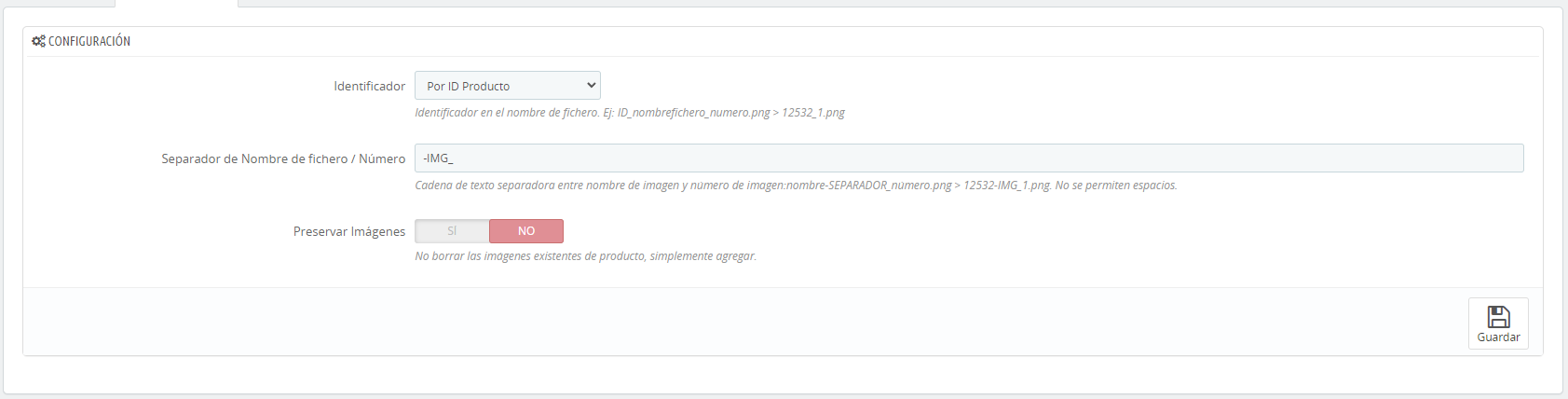The height and width of the screenshot is (399, 1568).
Task: Click the 'No se permiten espacios' help text
Action: click(x=1115, y=186)
